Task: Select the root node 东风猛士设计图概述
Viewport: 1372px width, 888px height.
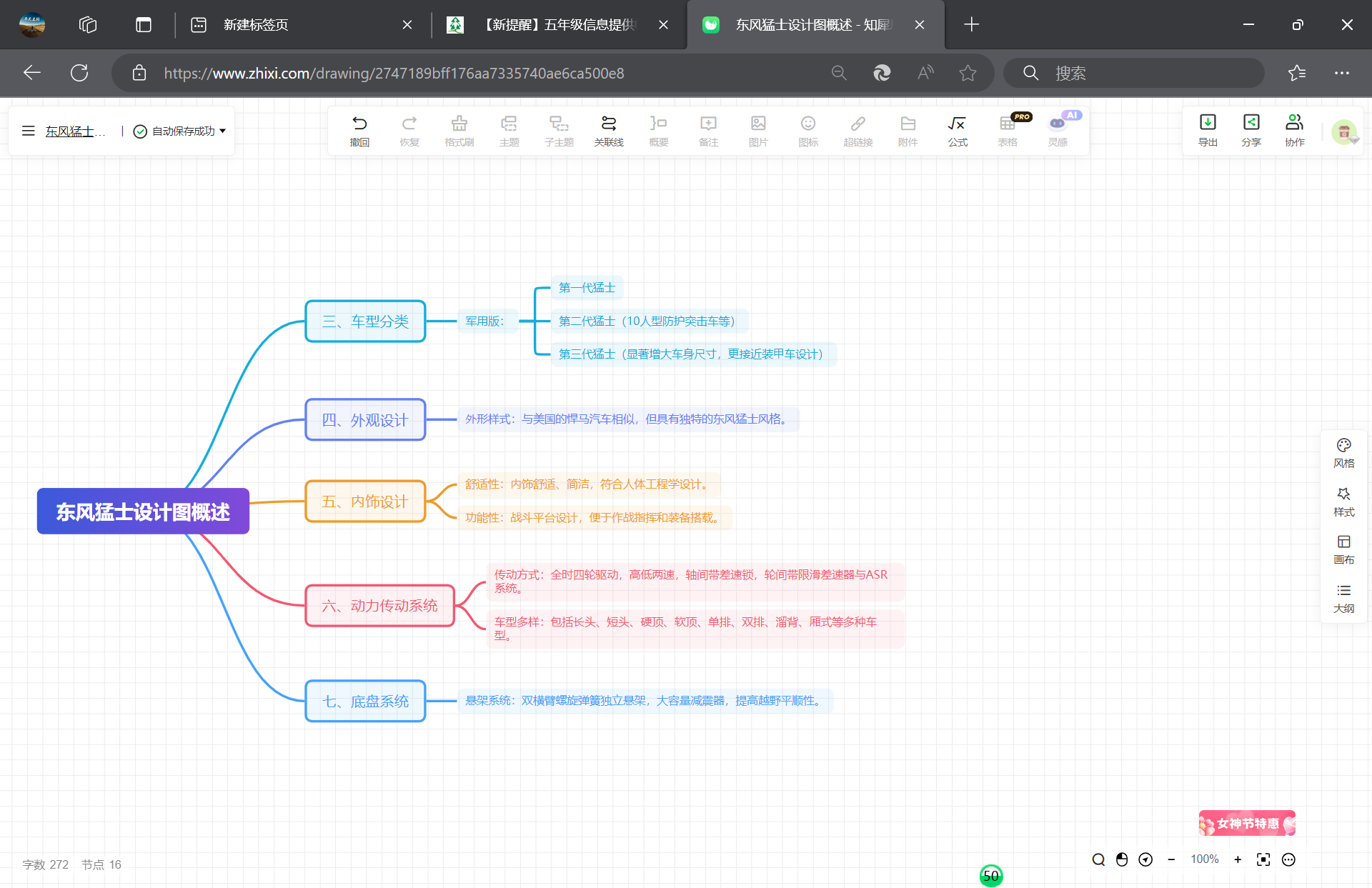Action: [x=143, y=512]
